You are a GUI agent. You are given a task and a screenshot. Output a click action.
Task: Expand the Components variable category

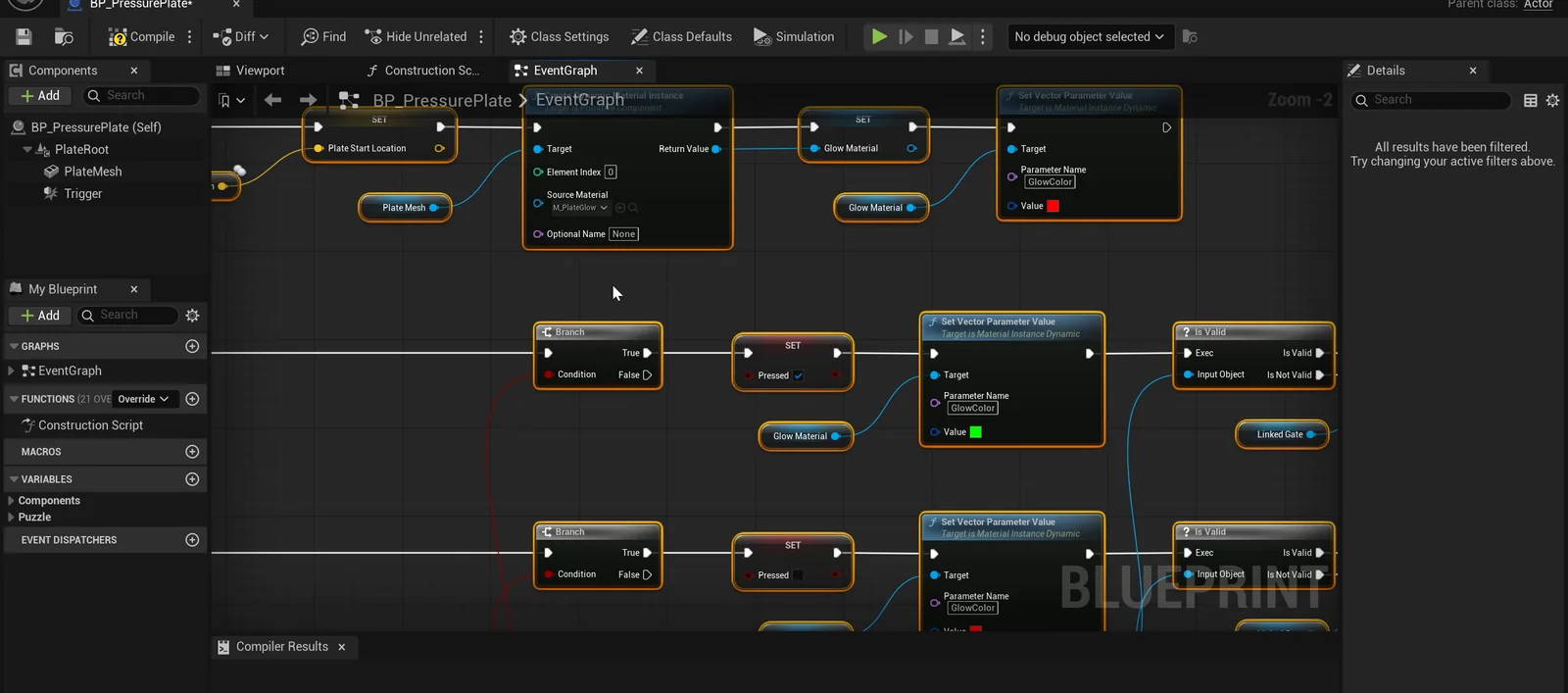[x=11, y=501]
